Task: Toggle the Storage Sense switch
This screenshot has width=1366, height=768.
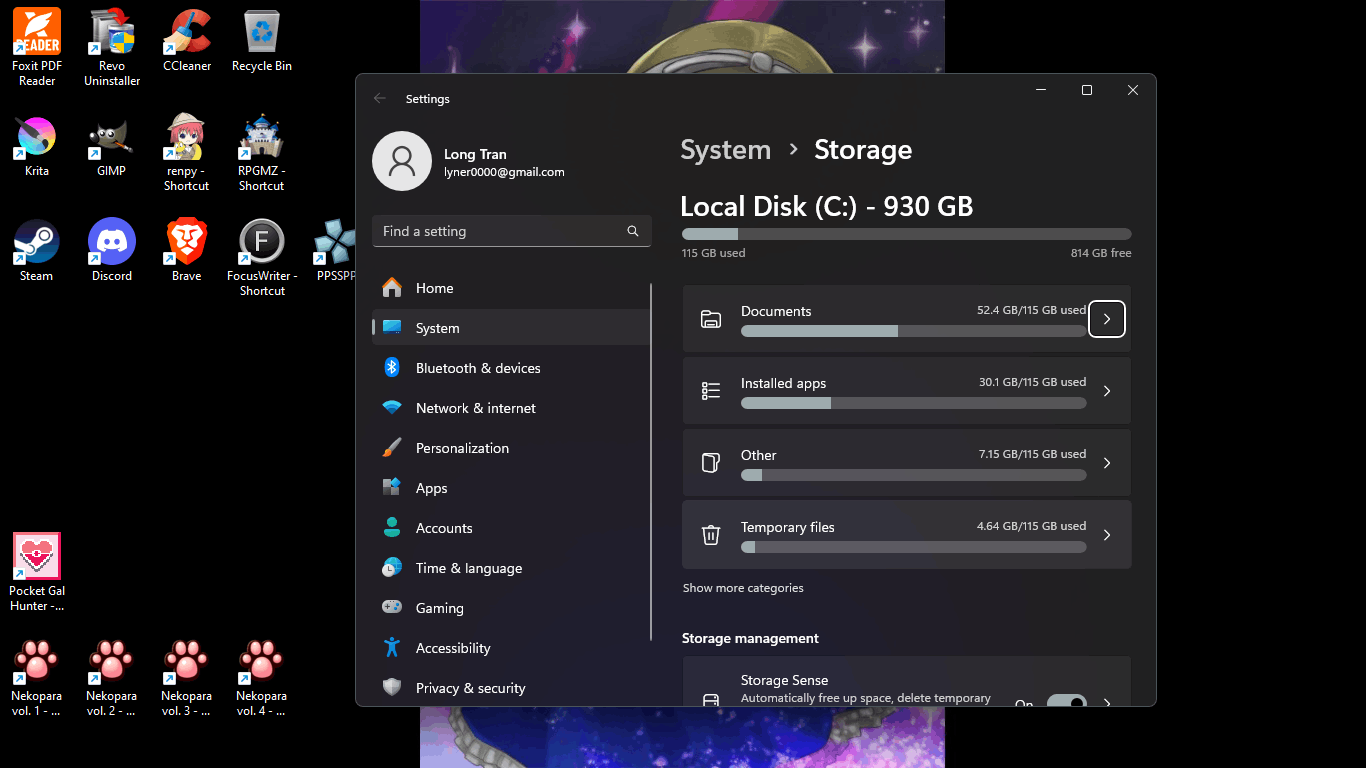Action: 1067,702
